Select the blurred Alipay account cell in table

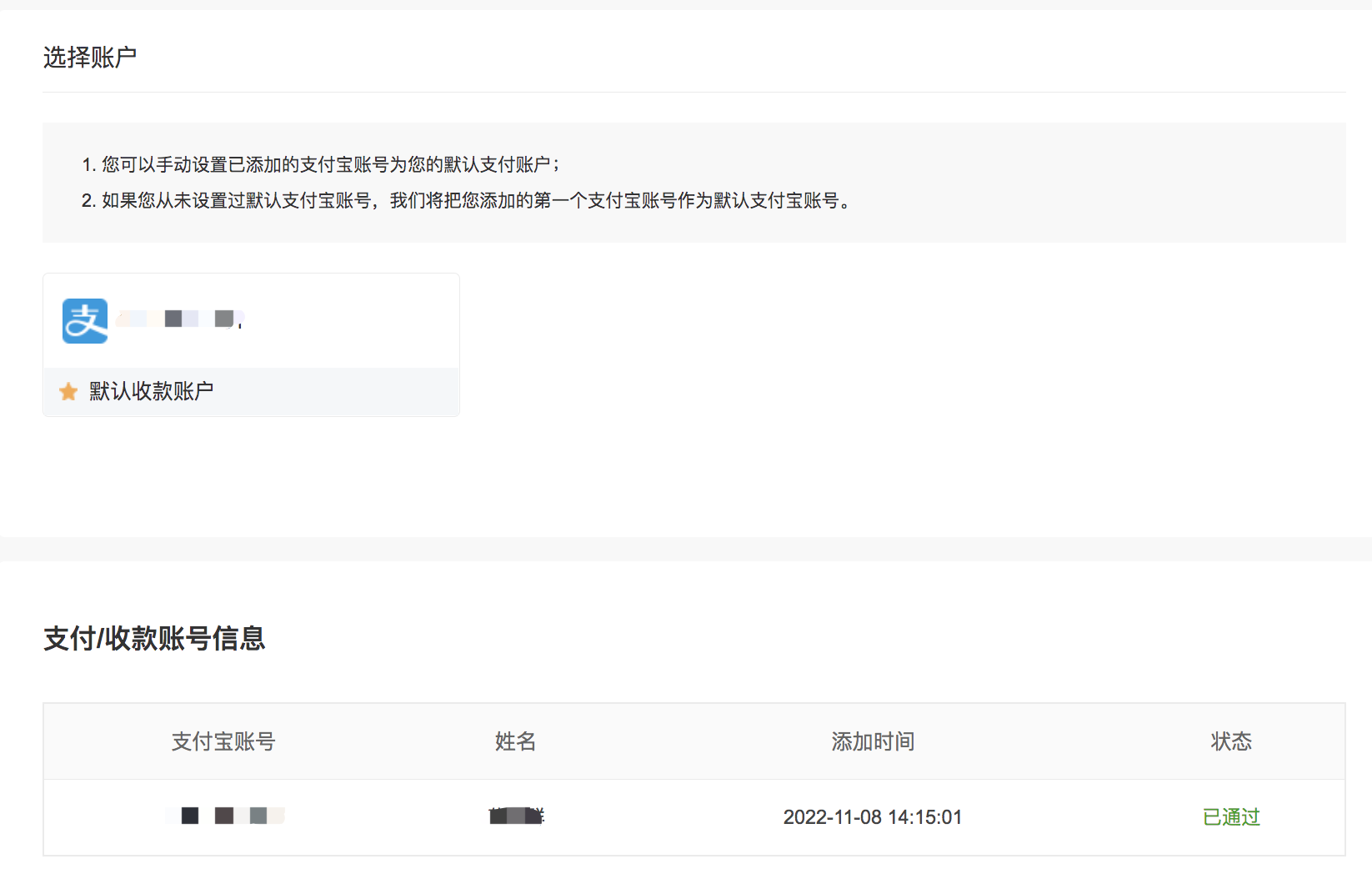pos(225,816)
